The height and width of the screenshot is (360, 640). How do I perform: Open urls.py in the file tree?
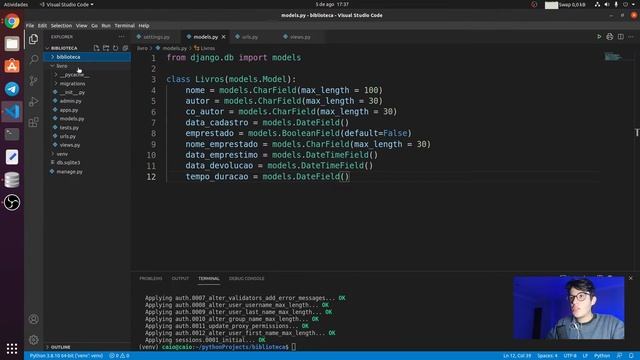coord(87,136)
